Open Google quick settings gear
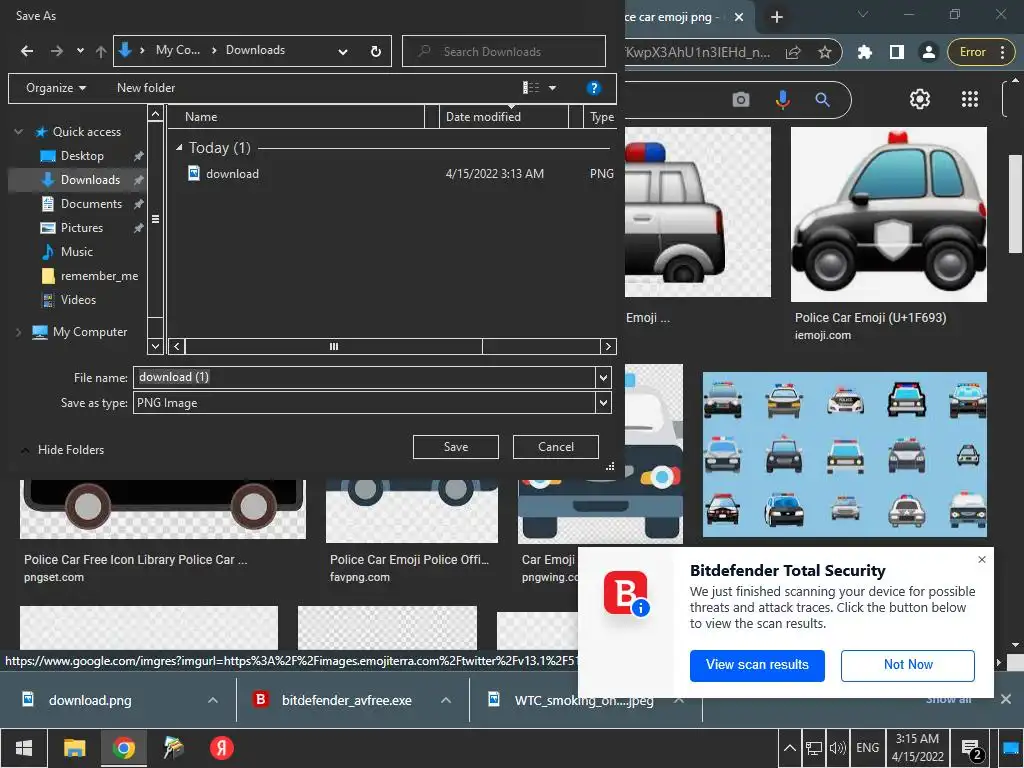Image resolution: width=1024 pixels, height=768 pixels. pos(920,99)
